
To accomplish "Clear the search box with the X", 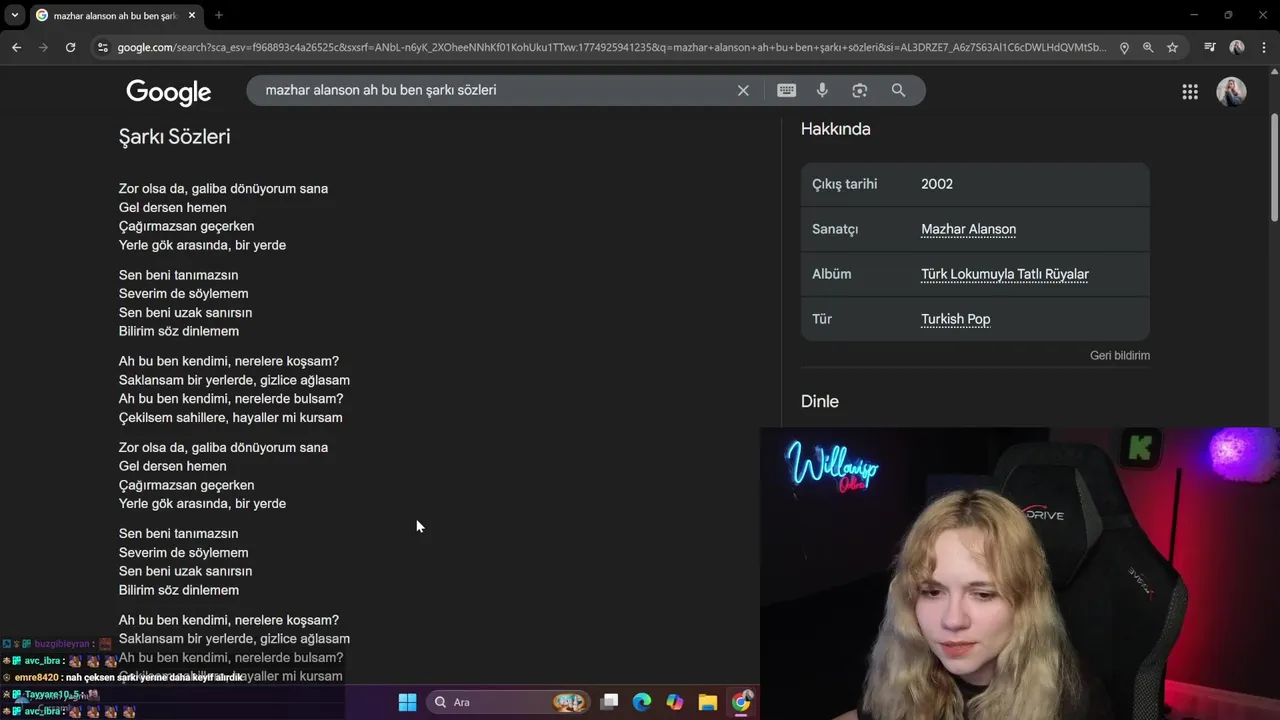I will click(x=743, y=90).
